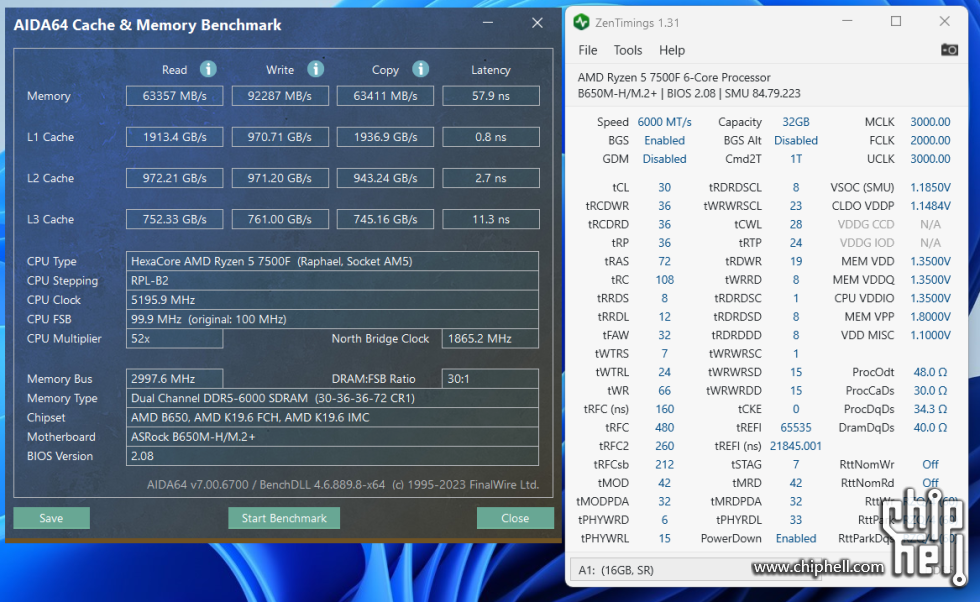Click the Speed 6000 MT/s value in ZenTimings
The image size is (980, 602).
point(664,122)
